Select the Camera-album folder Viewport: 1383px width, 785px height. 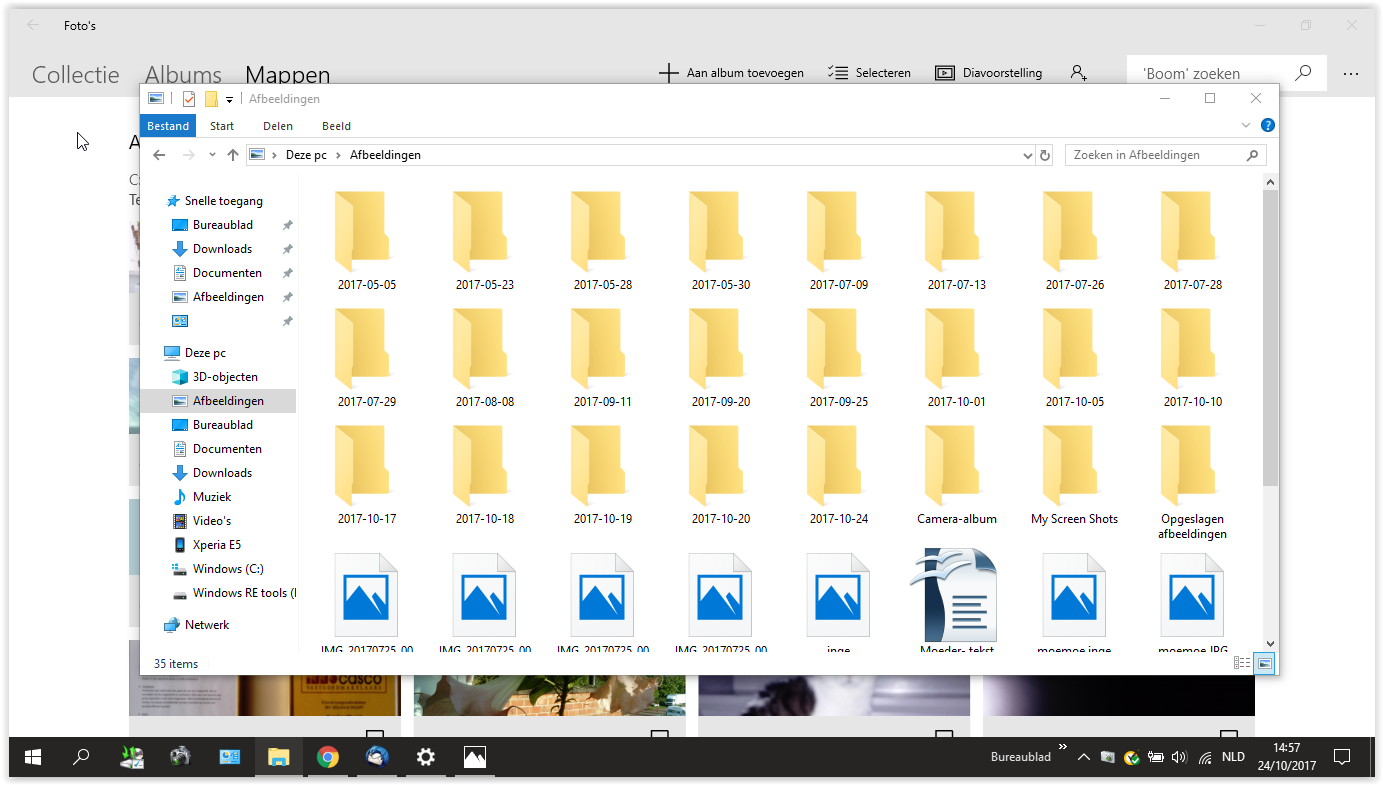click(957, 478)
